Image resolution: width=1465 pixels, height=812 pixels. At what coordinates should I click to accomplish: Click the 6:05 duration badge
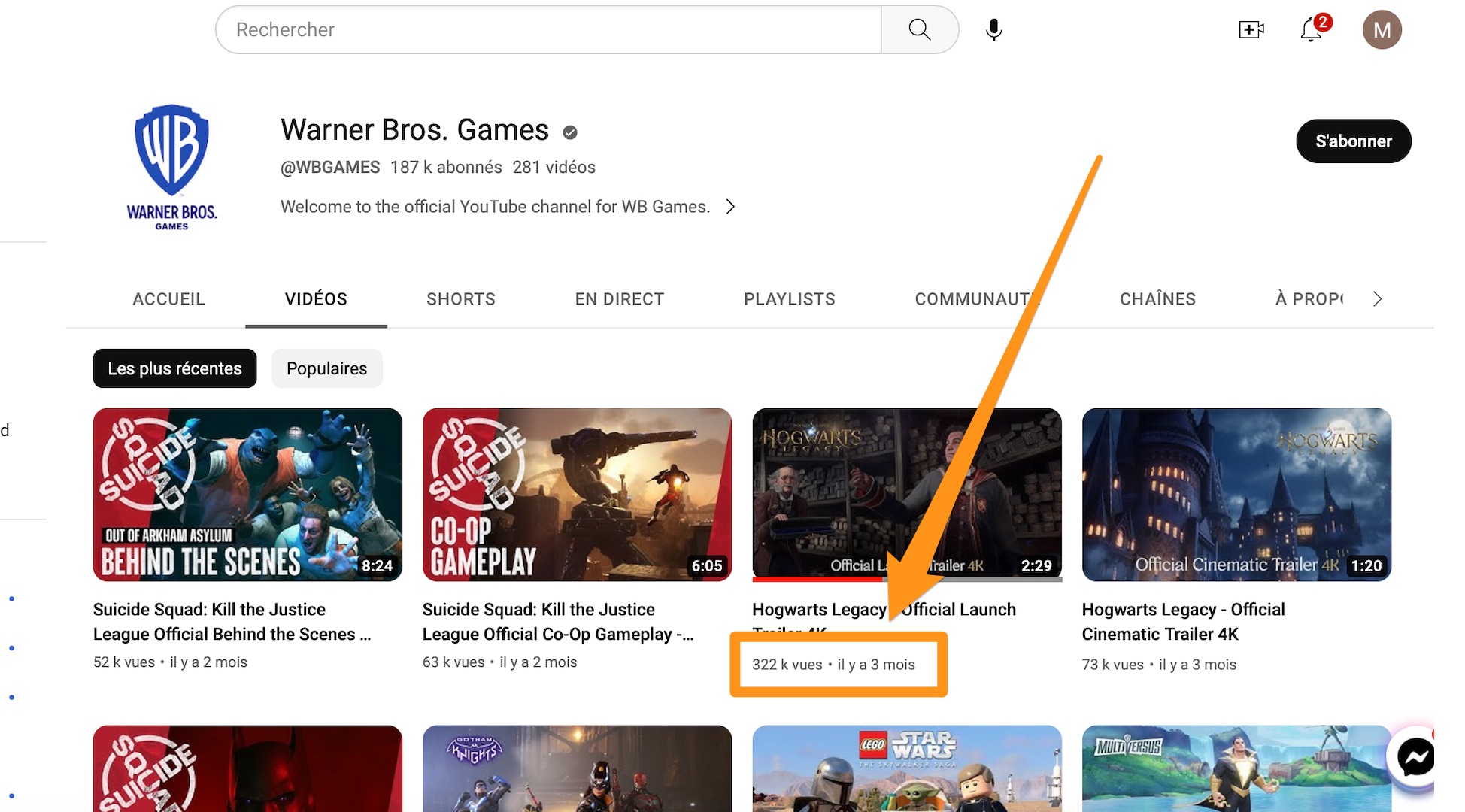[x=706, y=566]
